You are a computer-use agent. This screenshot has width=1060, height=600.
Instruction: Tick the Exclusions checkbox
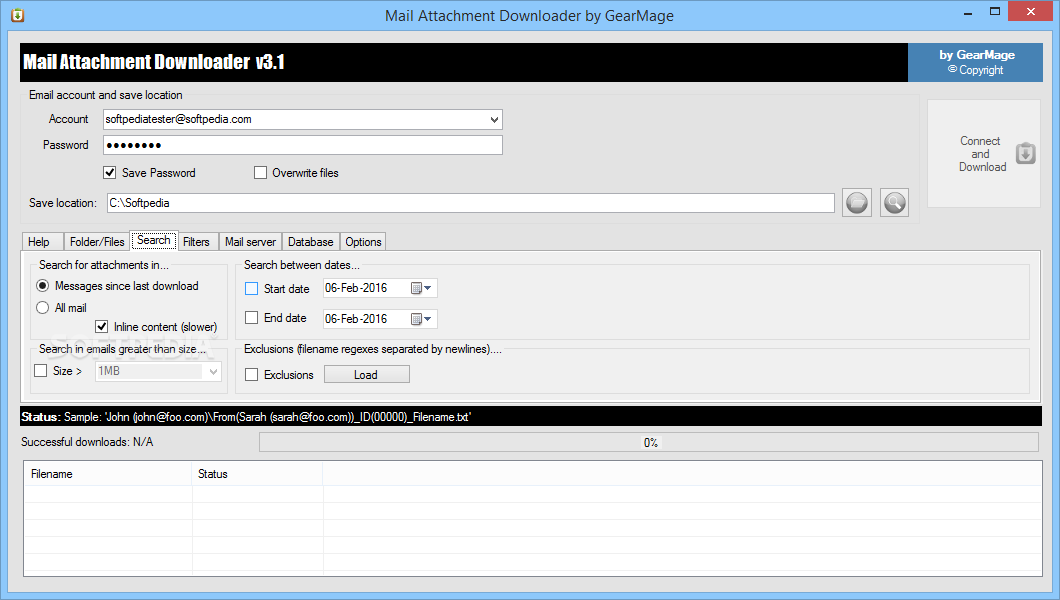(x=251, y=375)
